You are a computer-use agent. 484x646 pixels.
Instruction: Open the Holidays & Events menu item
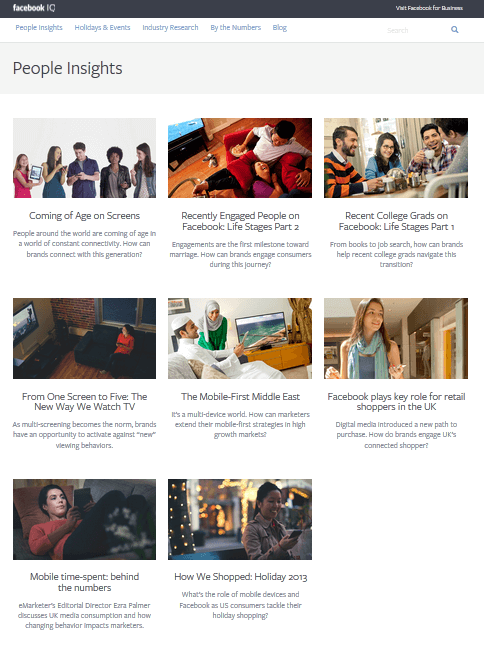[102, 28]
